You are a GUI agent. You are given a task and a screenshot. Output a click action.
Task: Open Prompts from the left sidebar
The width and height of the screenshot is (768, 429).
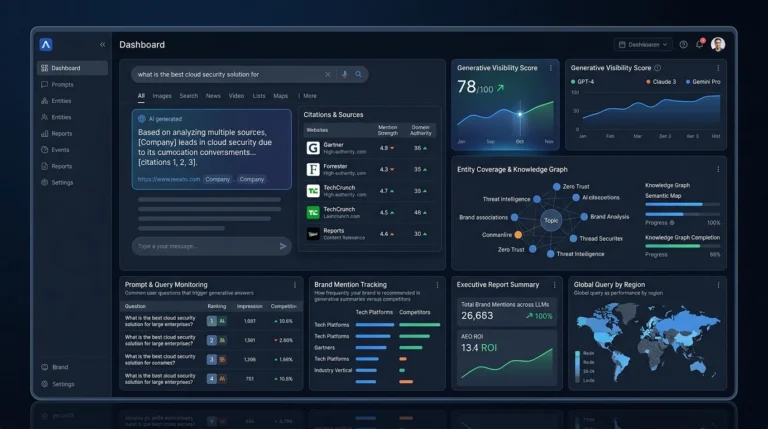62,84
